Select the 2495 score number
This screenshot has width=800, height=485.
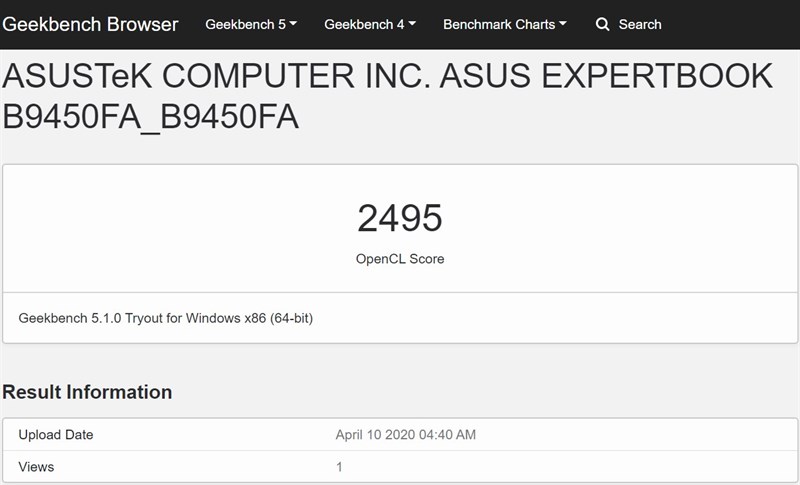(400, 218)
